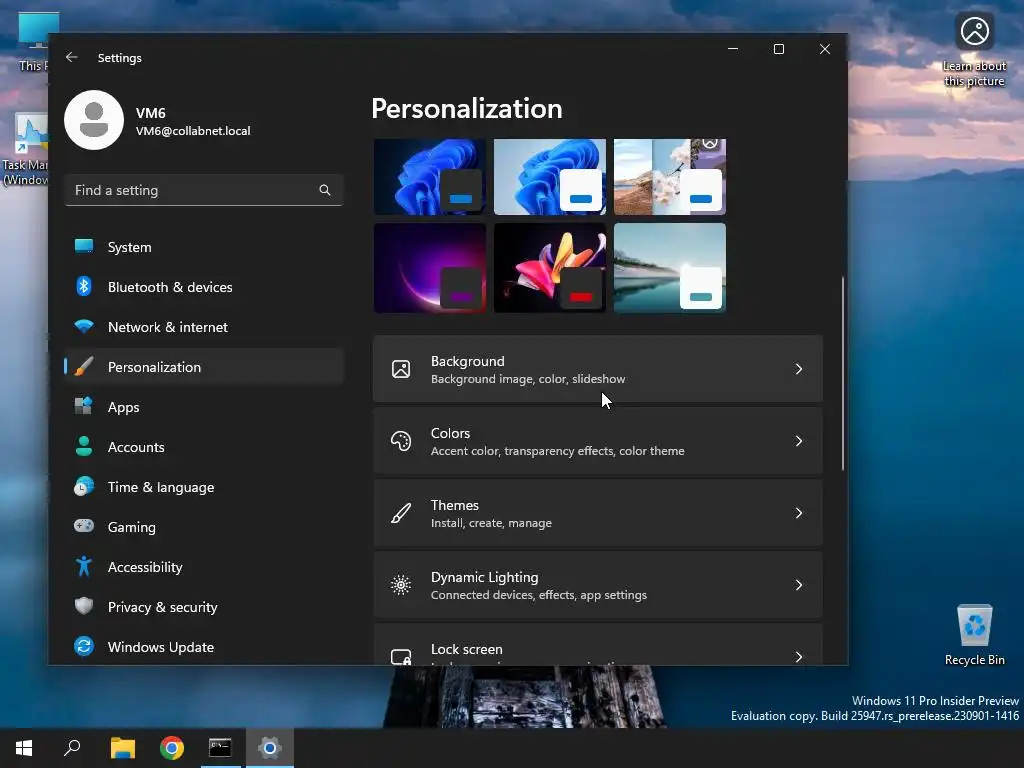
Task: Click the Background picture icon
Action: point(401,369)
